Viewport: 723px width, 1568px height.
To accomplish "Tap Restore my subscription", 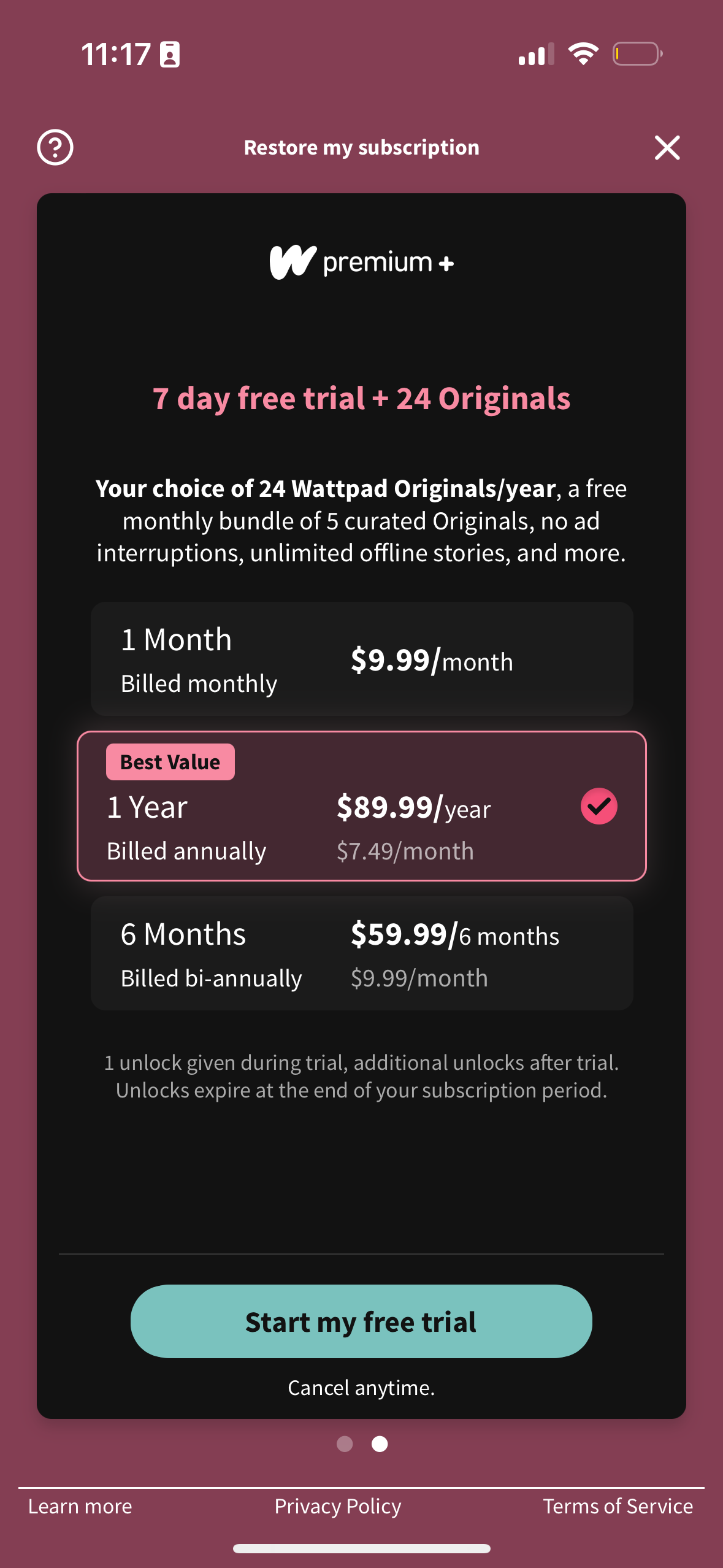I will [362, 147].
